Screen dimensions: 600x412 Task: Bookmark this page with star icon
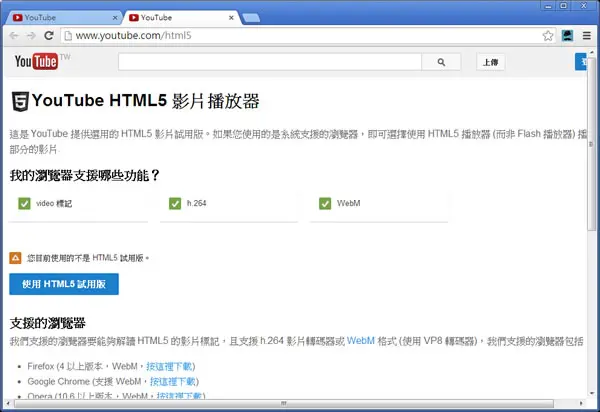pyautogui.click(x=548, y=36)
